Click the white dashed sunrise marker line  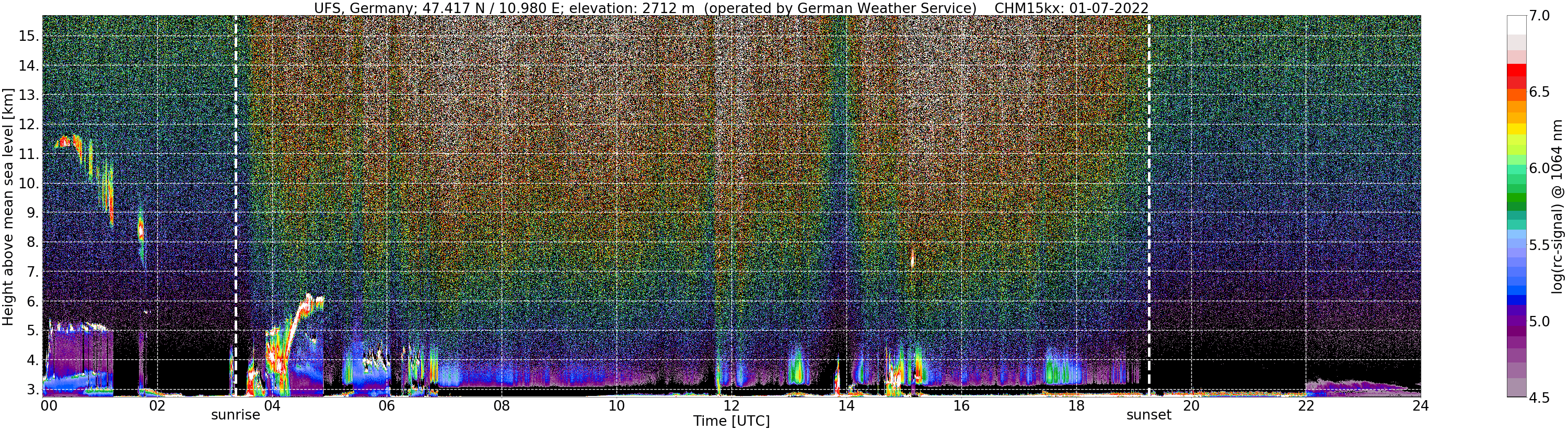236,206
